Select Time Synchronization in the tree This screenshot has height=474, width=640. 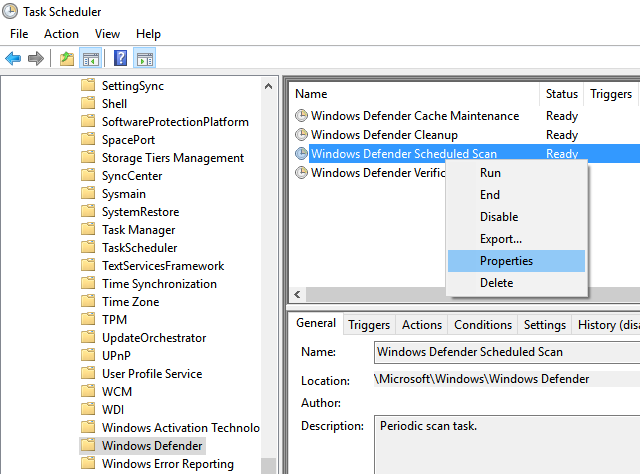159,283
